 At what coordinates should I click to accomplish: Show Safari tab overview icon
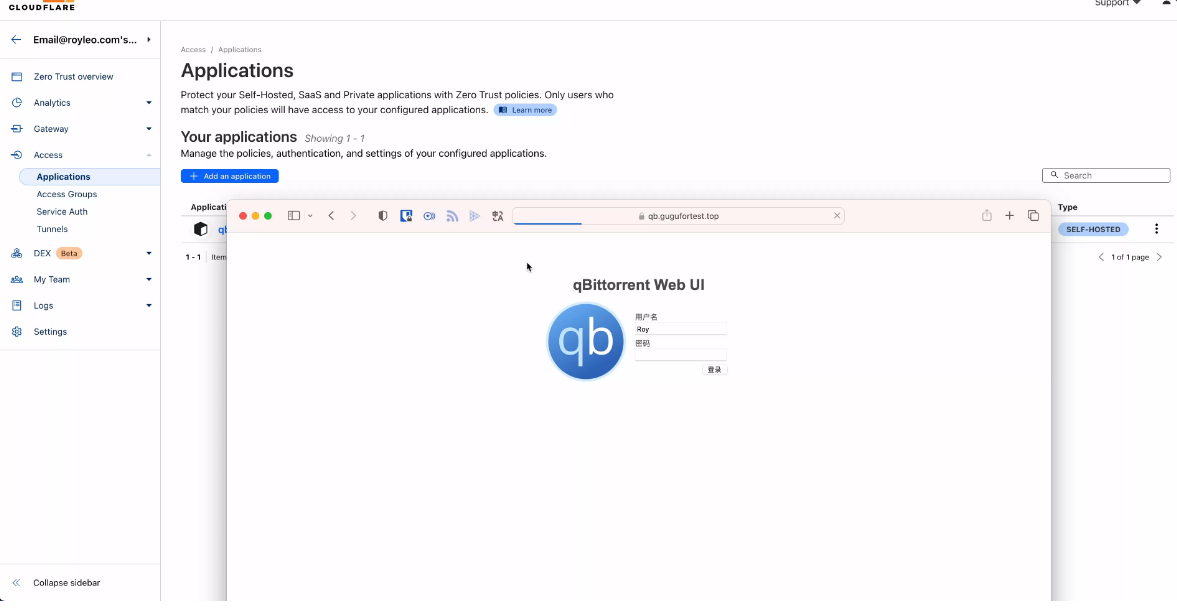pos(1033,216)
